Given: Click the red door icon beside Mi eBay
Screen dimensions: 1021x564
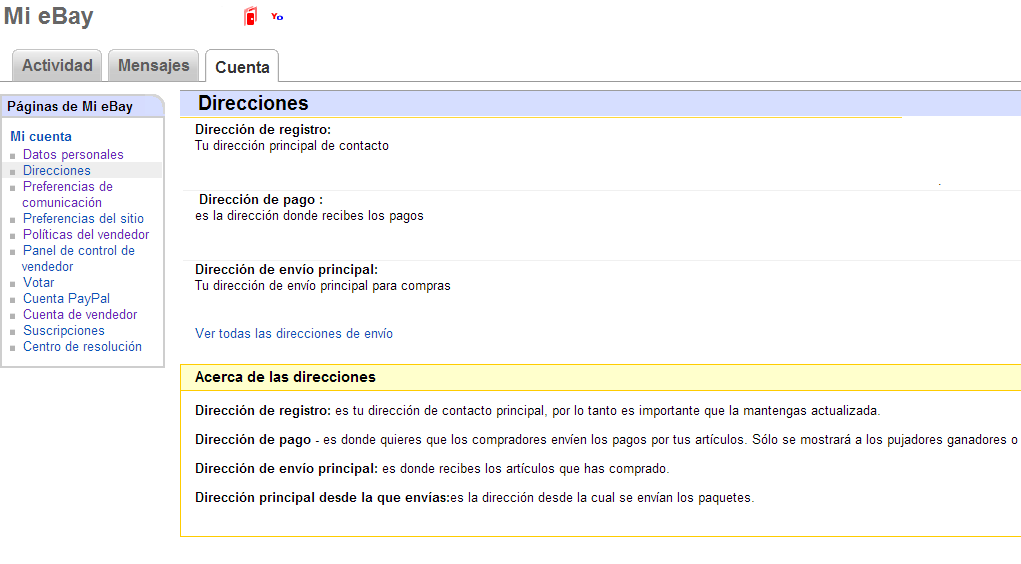Looking at the screenshot, I should [251, 16].
